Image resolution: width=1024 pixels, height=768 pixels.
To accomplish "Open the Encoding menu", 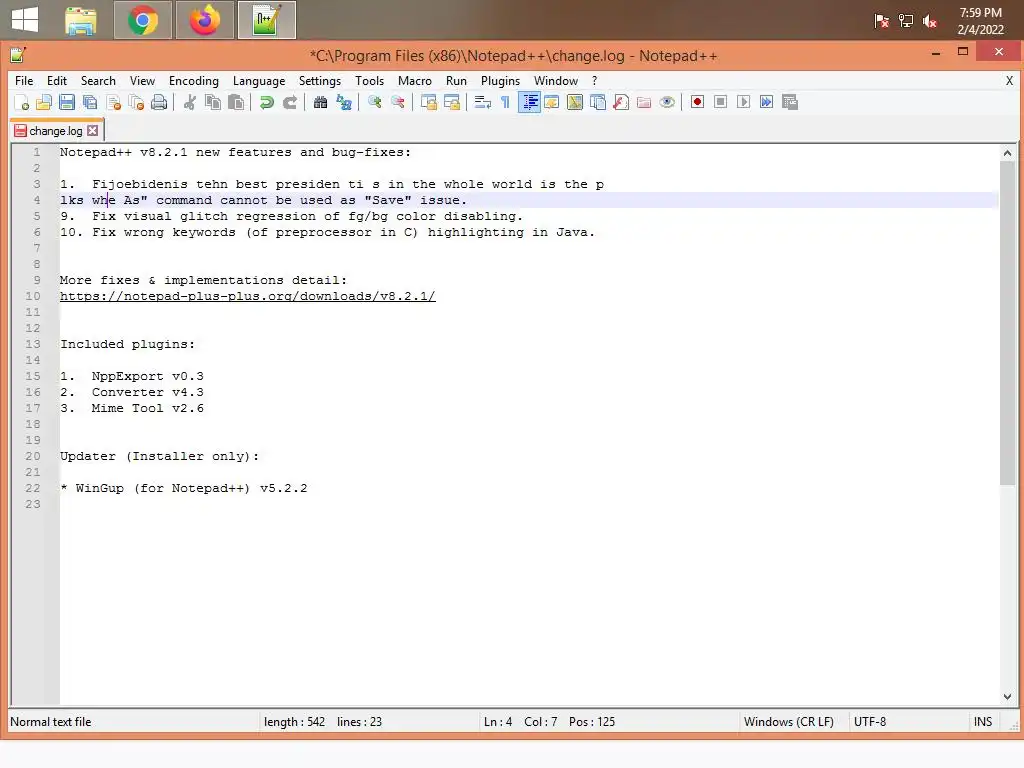I will (194, 81).
